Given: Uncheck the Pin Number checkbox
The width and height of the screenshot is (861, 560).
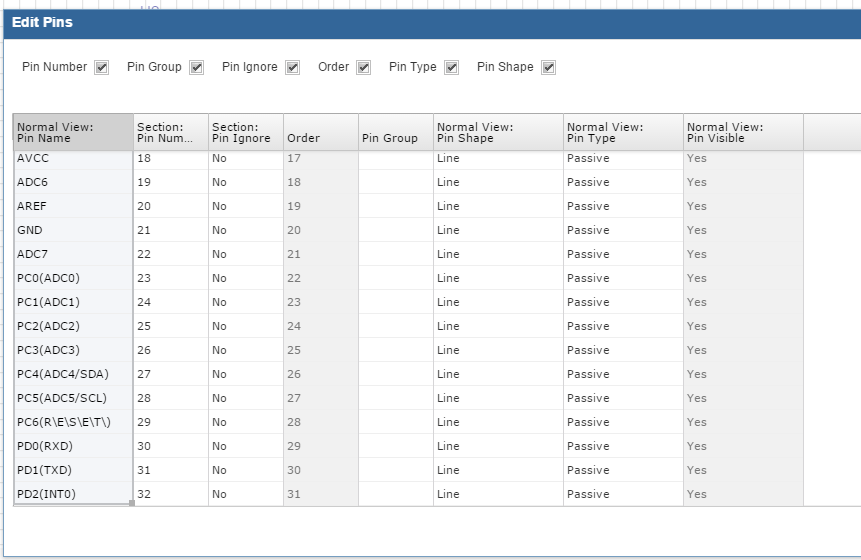Looking at the screenshot, I should click(102, 68).
